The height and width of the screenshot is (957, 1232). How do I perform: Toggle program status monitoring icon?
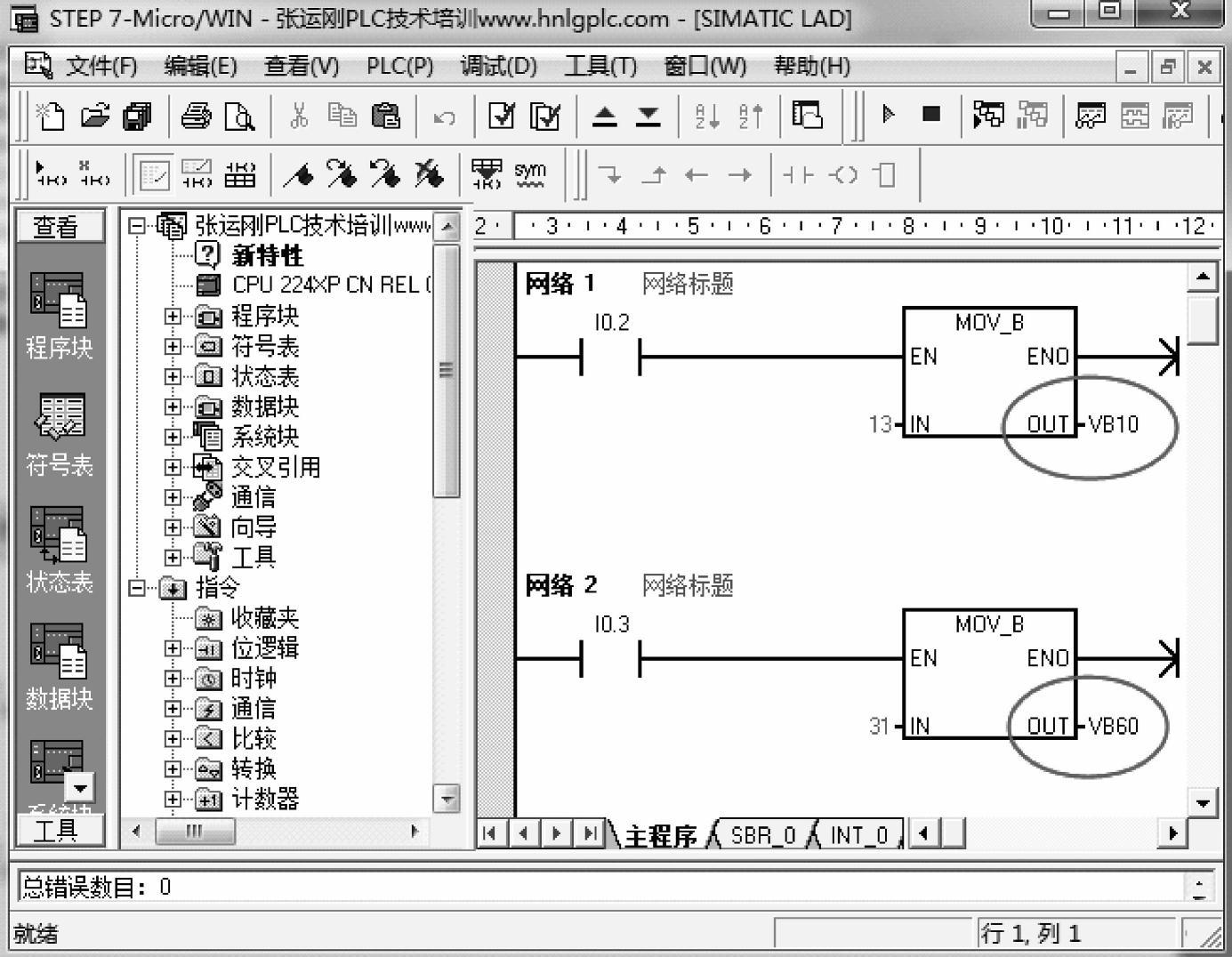pos(988,116)
